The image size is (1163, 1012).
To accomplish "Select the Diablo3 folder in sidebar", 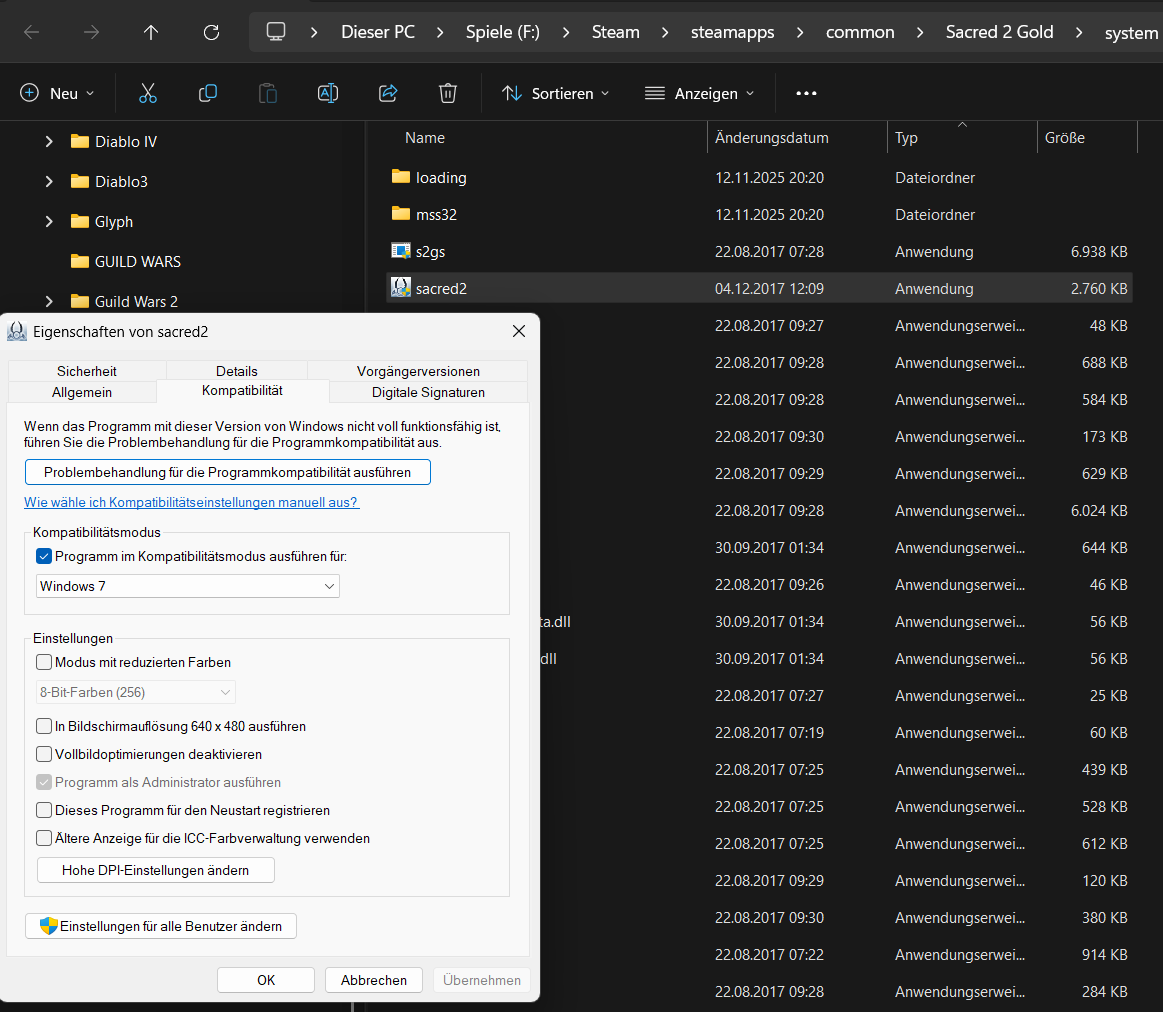I will click(109, 181).
